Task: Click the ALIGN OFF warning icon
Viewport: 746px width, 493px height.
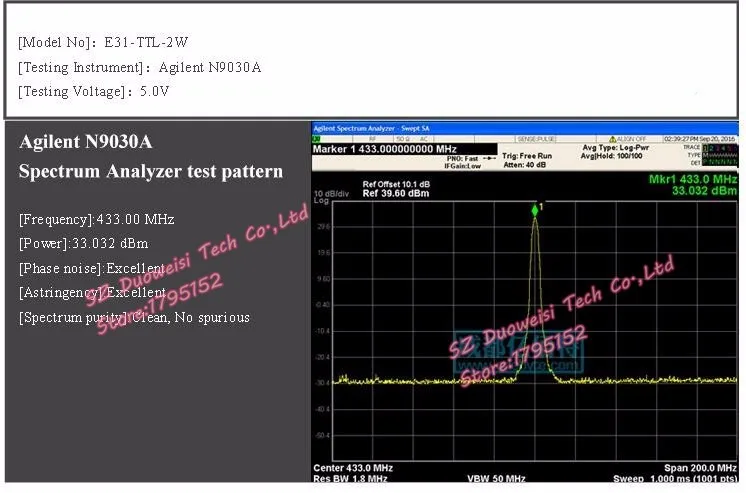Action: [613, 139]
